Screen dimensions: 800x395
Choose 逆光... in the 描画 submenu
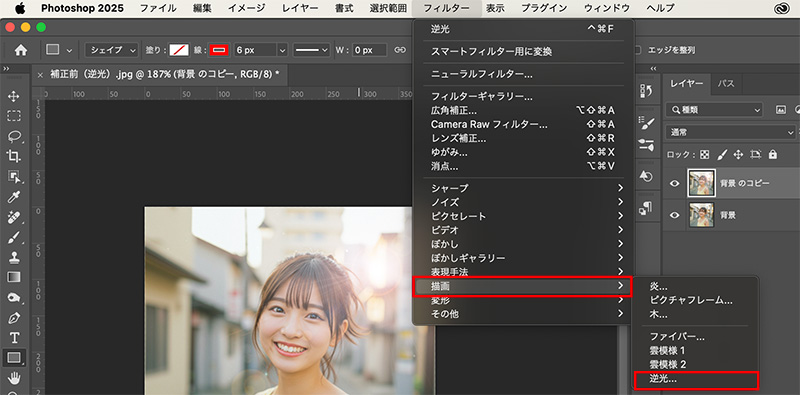[696, 380]
